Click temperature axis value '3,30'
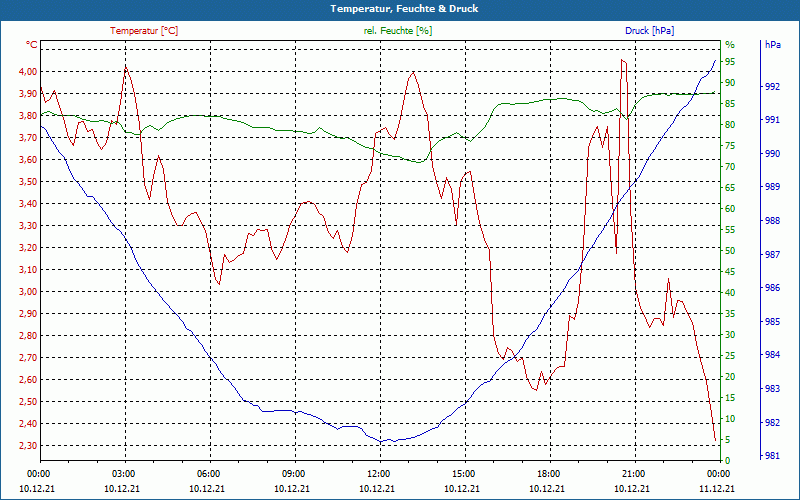 point(28,226)
